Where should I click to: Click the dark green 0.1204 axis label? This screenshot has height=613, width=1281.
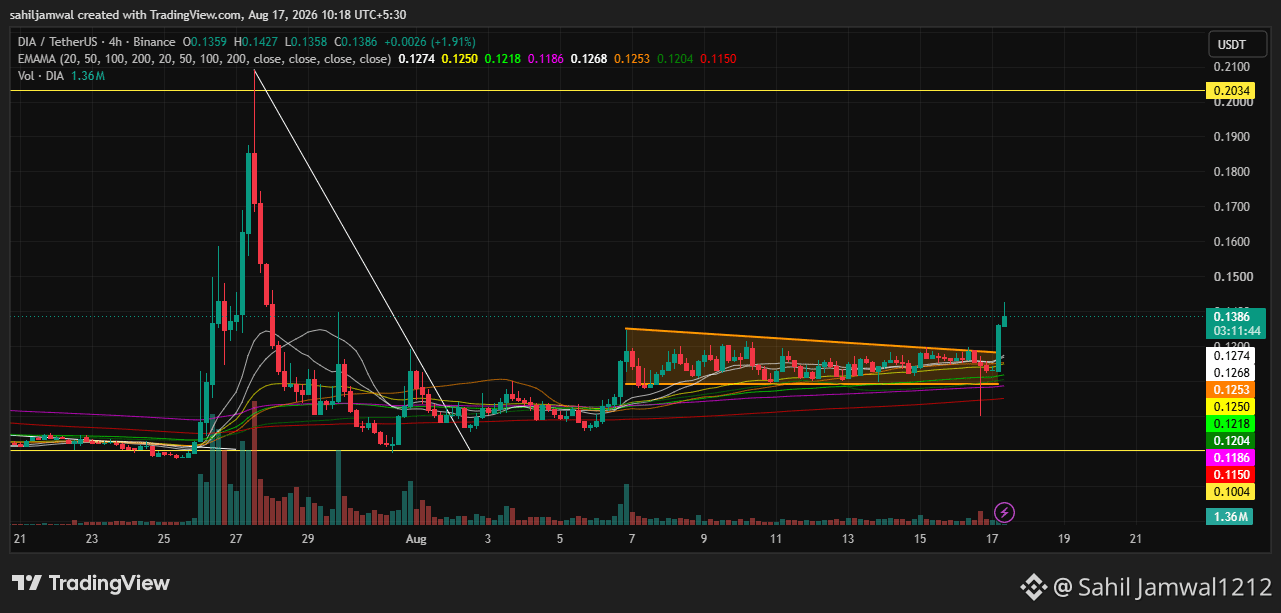pos(1229,440)
